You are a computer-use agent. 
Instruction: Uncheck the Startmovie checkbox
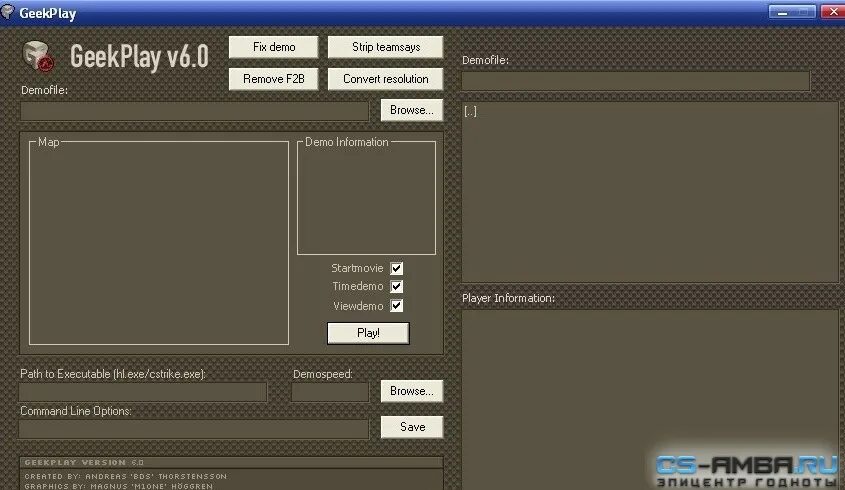tap(397, 268)
